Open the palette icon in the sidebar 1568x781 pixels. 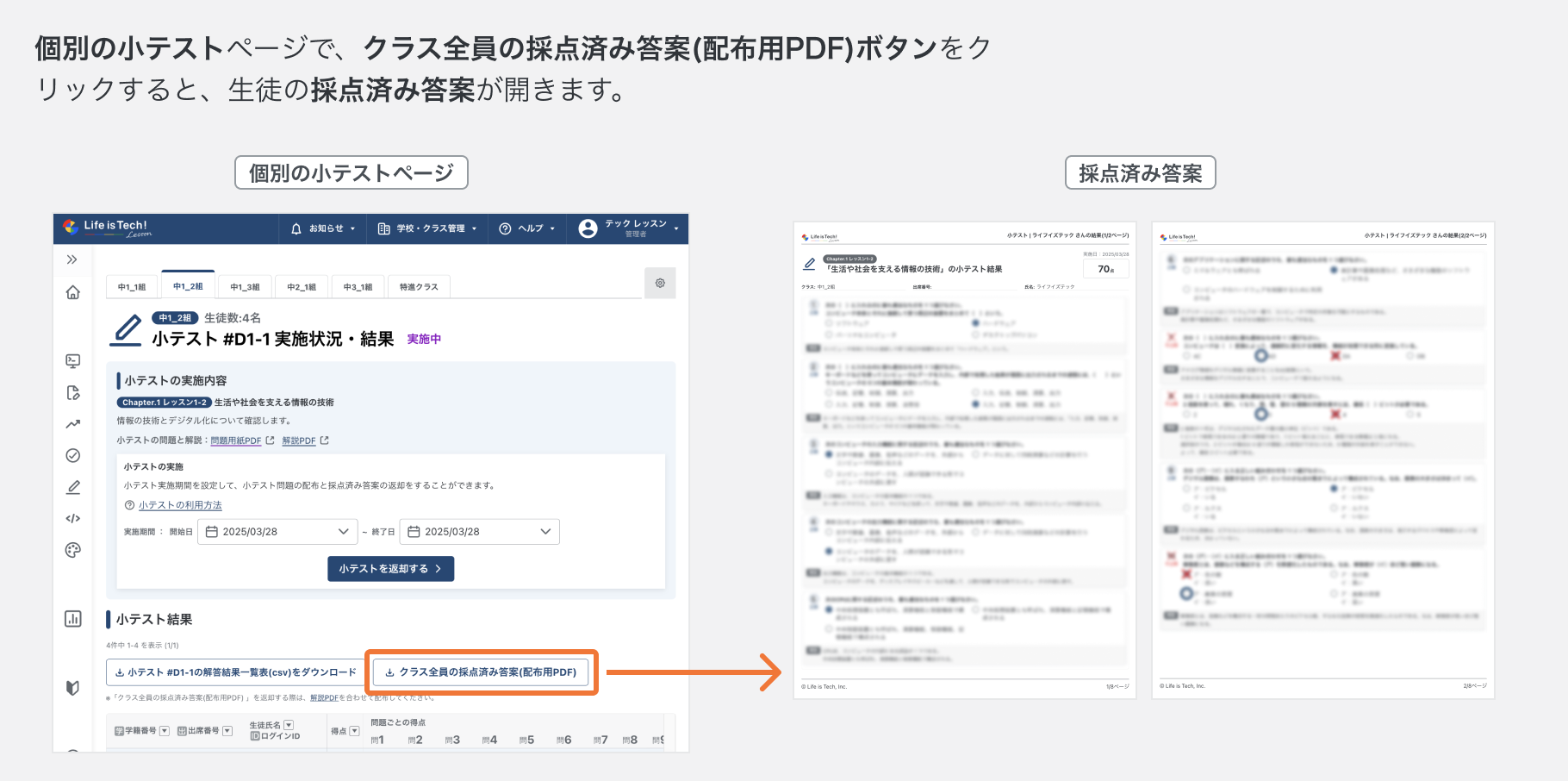[72, 549]
